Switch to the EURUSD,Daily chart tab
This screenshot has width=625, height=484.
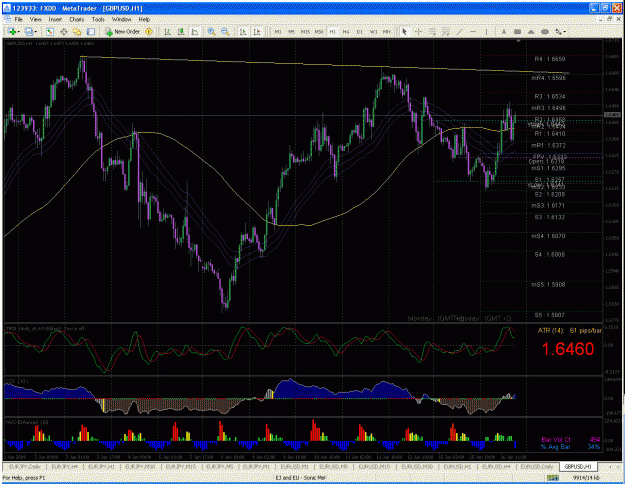(x=537, y=466)
